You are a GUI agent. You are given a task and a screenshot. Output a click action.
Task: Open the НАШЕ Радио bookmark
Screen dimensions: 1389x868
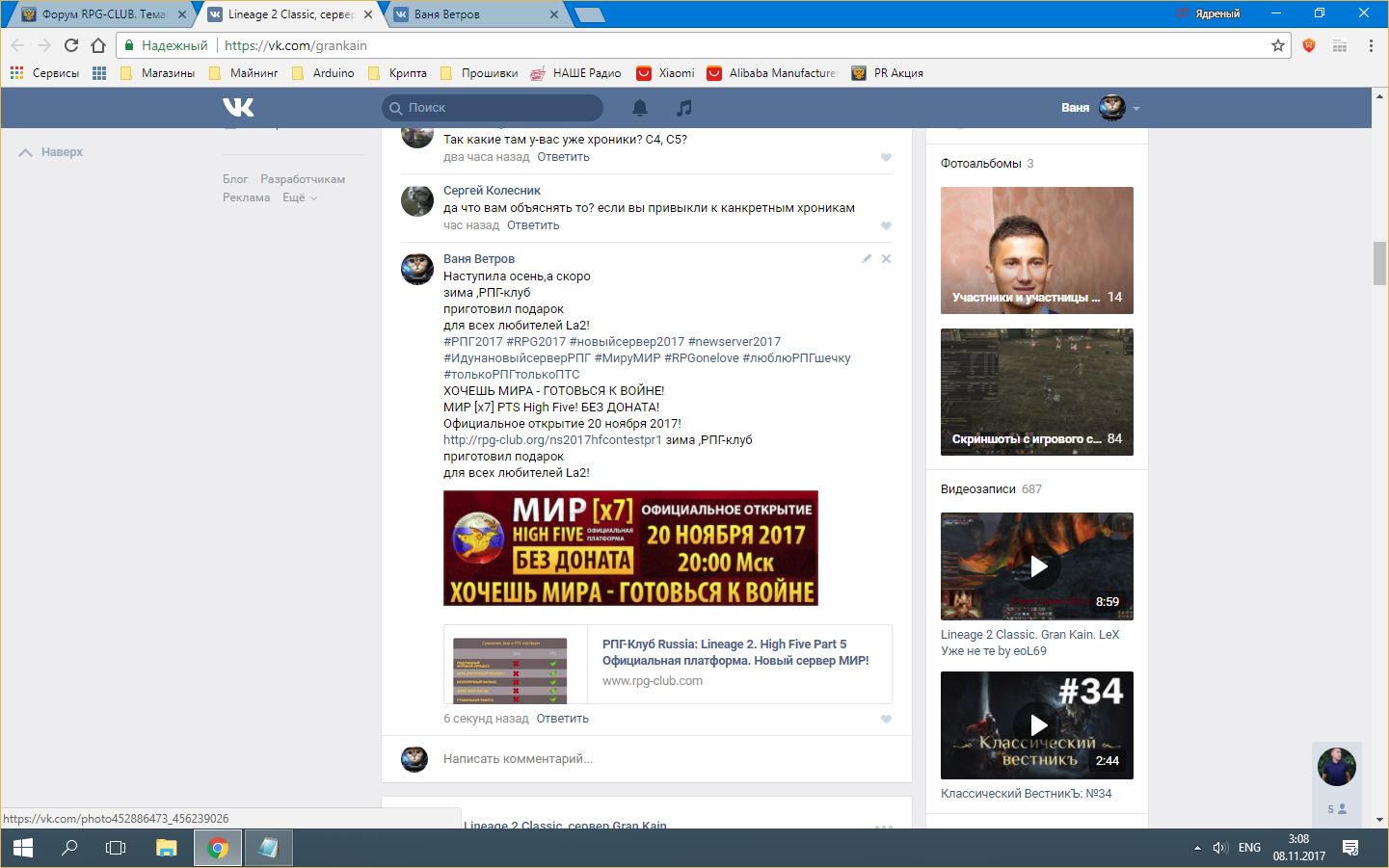pyautogui.click(x=576, y=73)
